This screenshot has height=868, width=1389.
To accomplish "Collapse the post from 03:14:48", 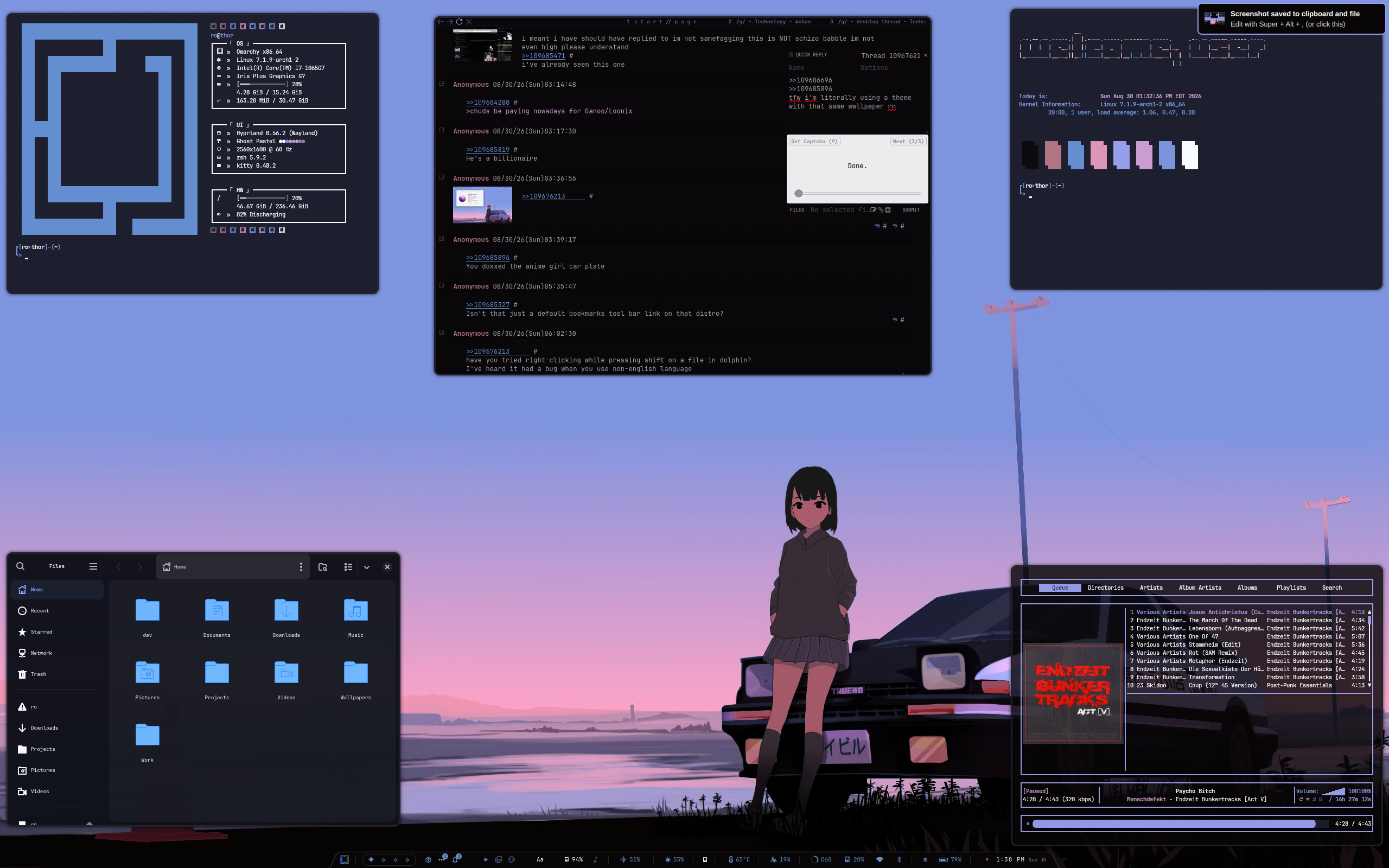I will 441,84.
